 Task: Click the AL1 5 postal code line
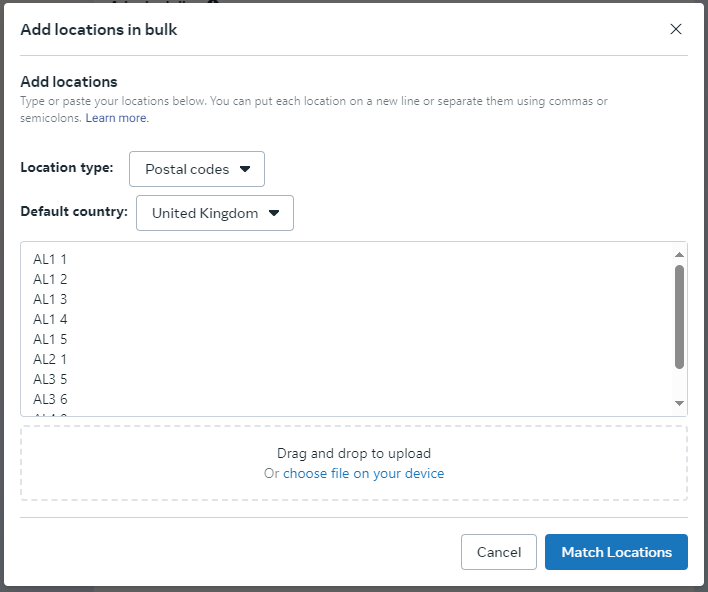tap(50, 339)
